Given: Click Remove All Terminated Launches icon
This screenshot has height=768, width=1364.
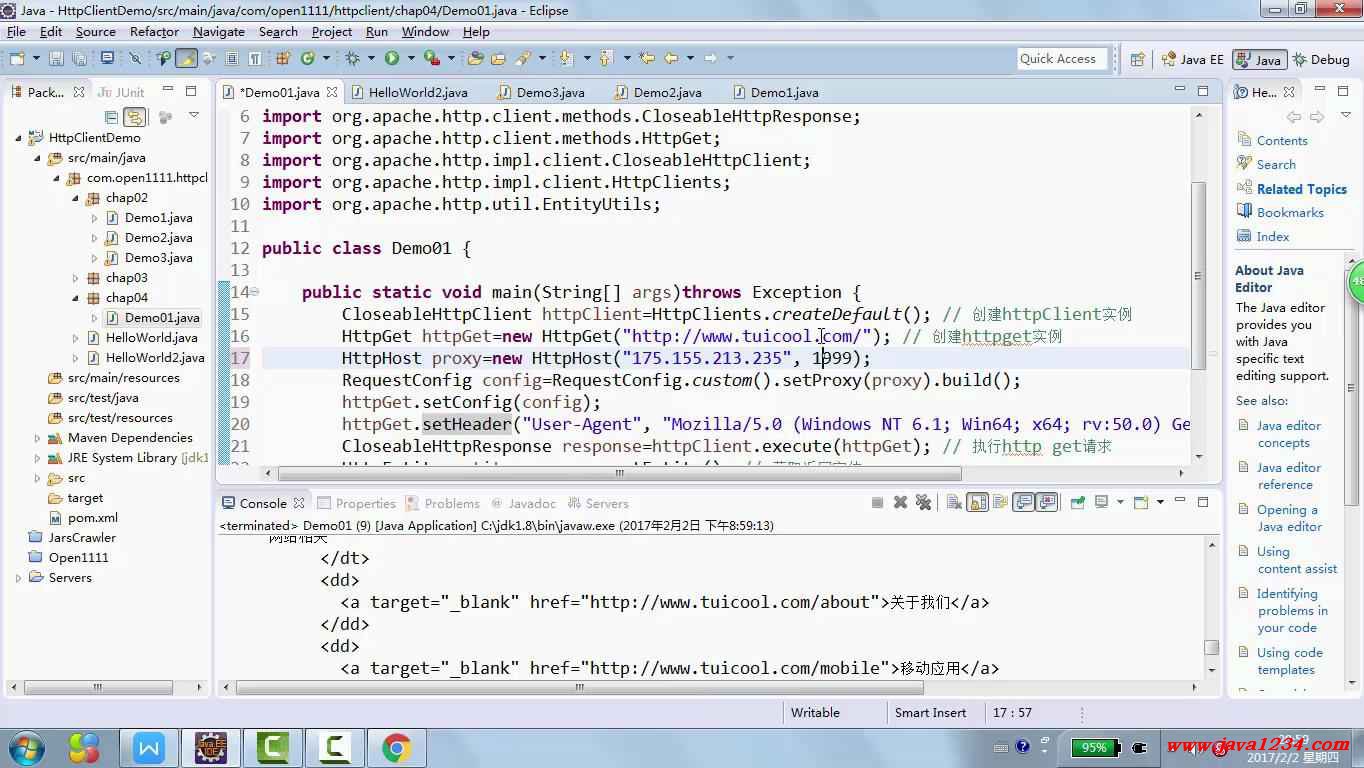Looking at the screenshot, I should pos(923,502).
